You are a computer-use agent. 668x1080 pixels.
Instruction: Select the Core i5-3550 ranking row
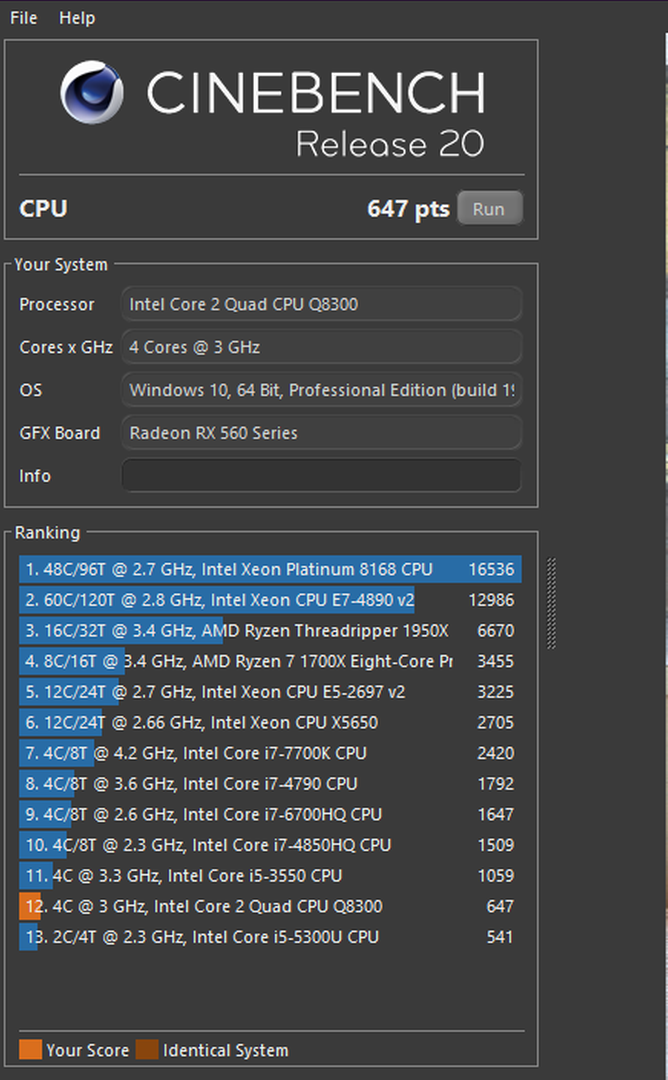[x=270, y=876]
